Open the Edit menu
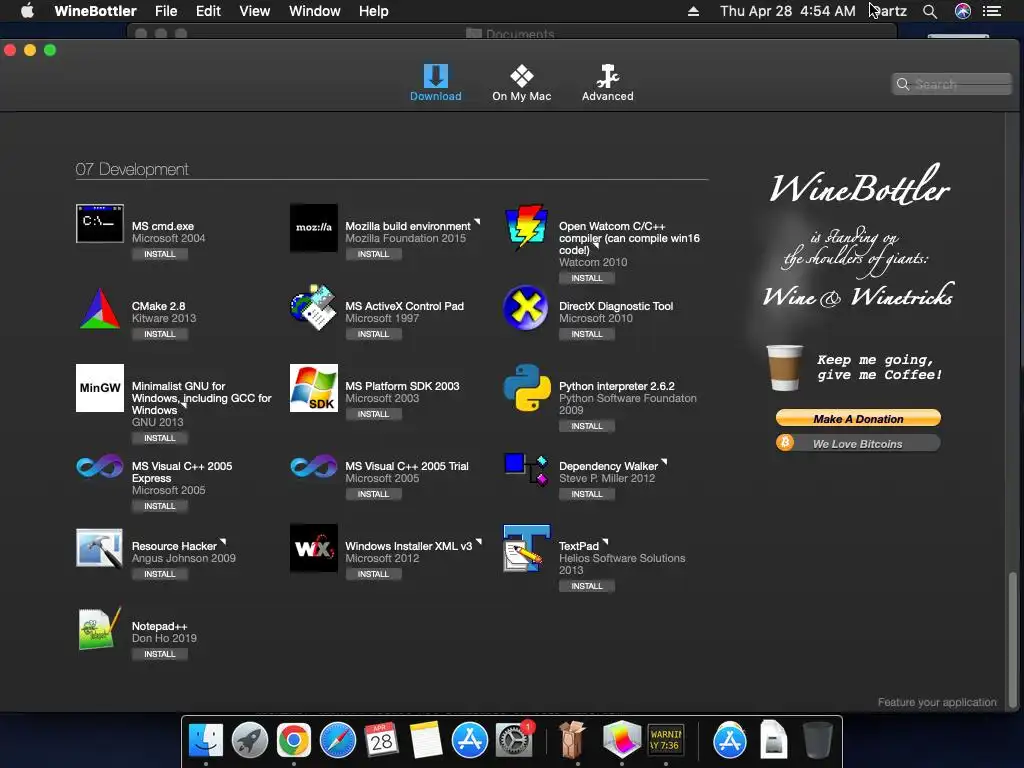The width and height of the screenshot is (1024, 768). pos(208,11)
